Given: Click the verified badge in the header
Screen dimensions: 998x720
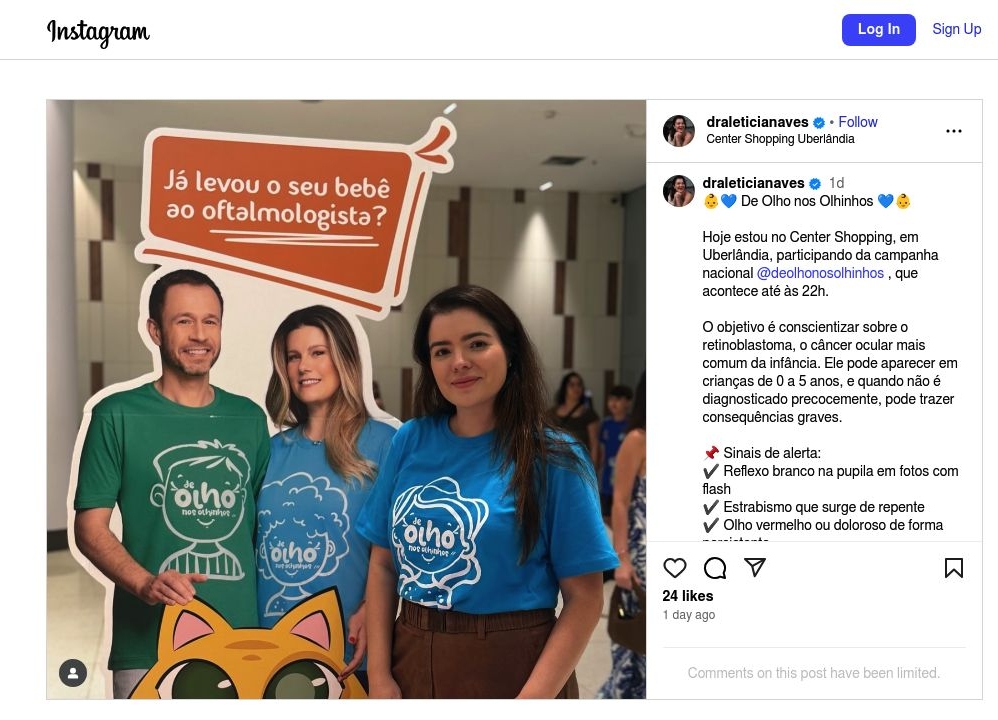Looking at the screenshot, I should point(819,122).
